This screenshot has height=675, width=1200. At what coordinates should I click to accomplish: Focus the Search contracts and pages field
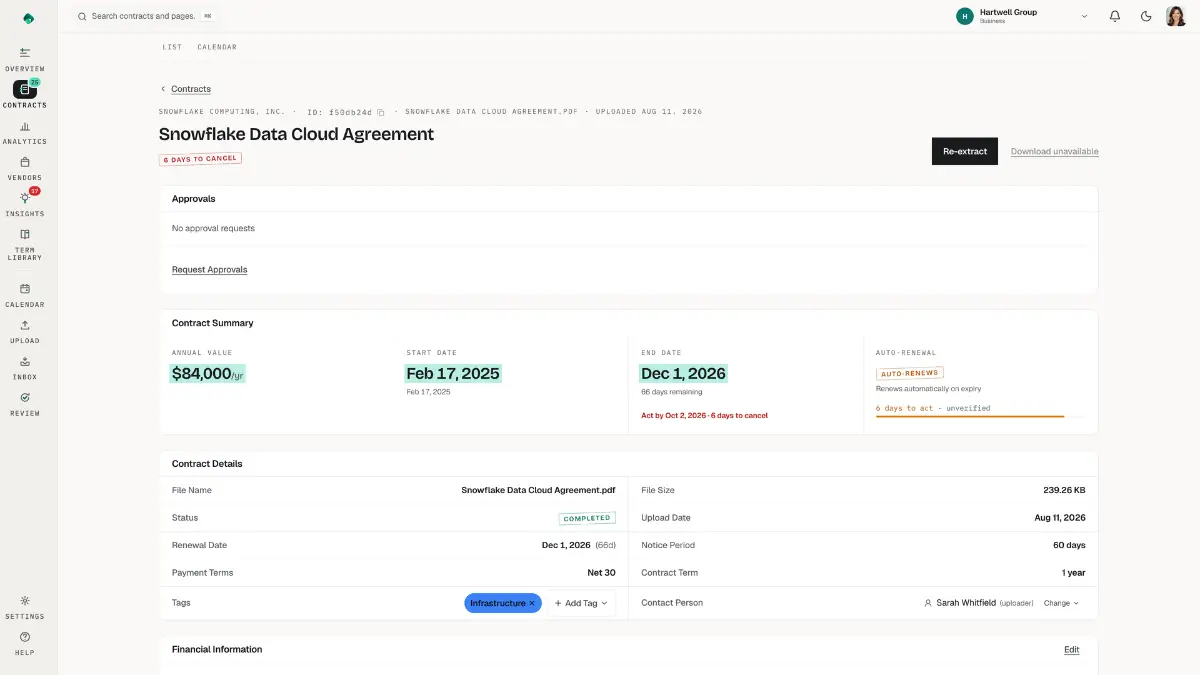[x=147, y=16]
